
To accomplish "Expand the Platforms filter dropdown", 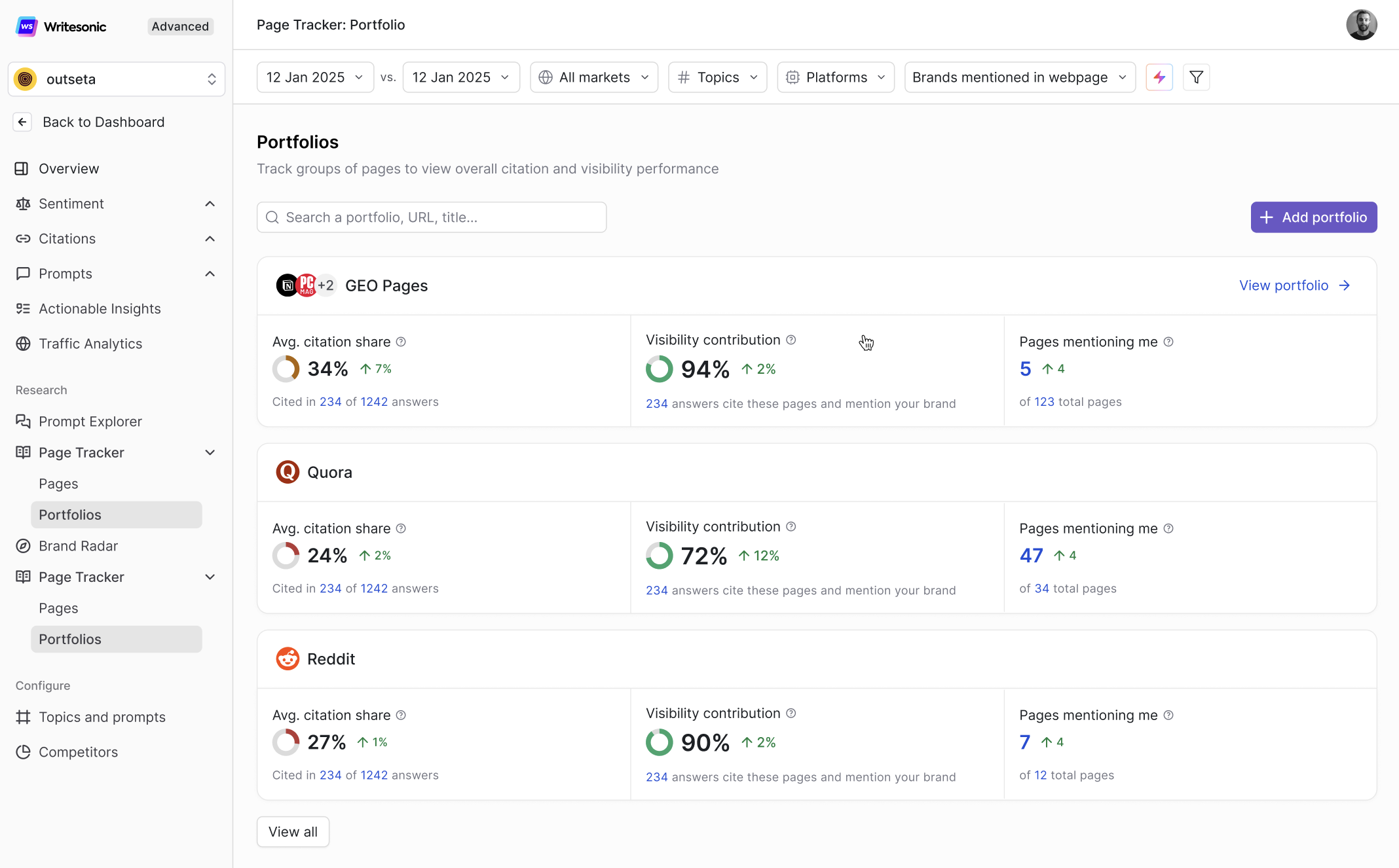I will pos(835,77).
